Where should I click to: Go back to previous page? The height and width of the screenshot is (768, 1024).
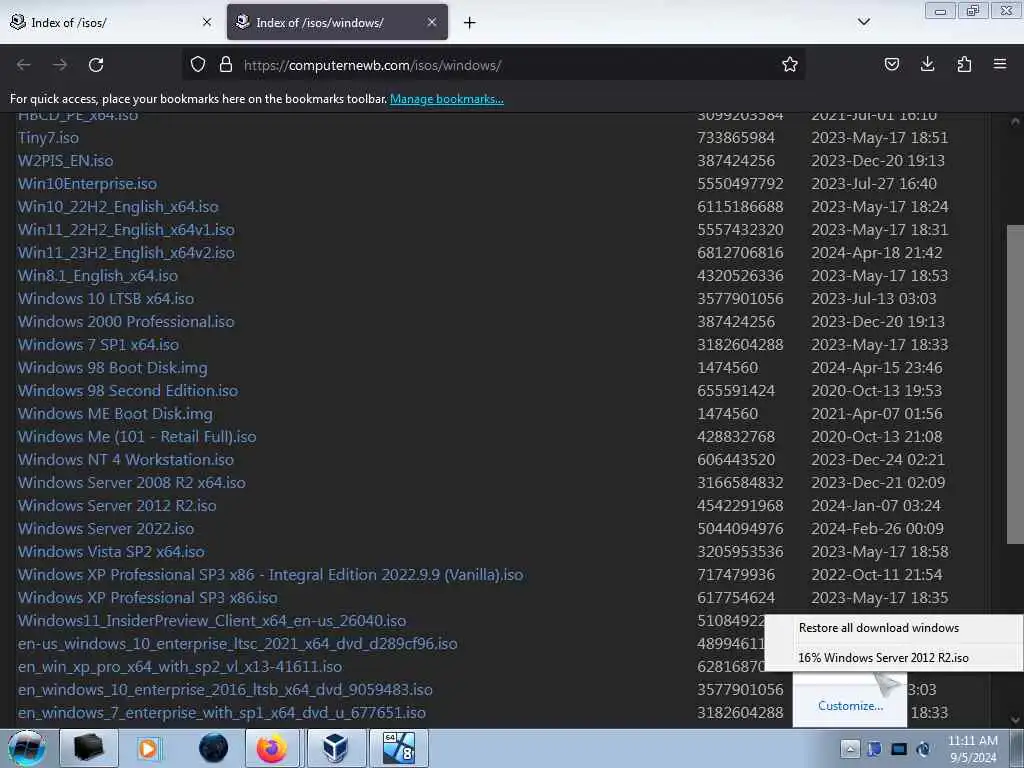pos(24,65)
